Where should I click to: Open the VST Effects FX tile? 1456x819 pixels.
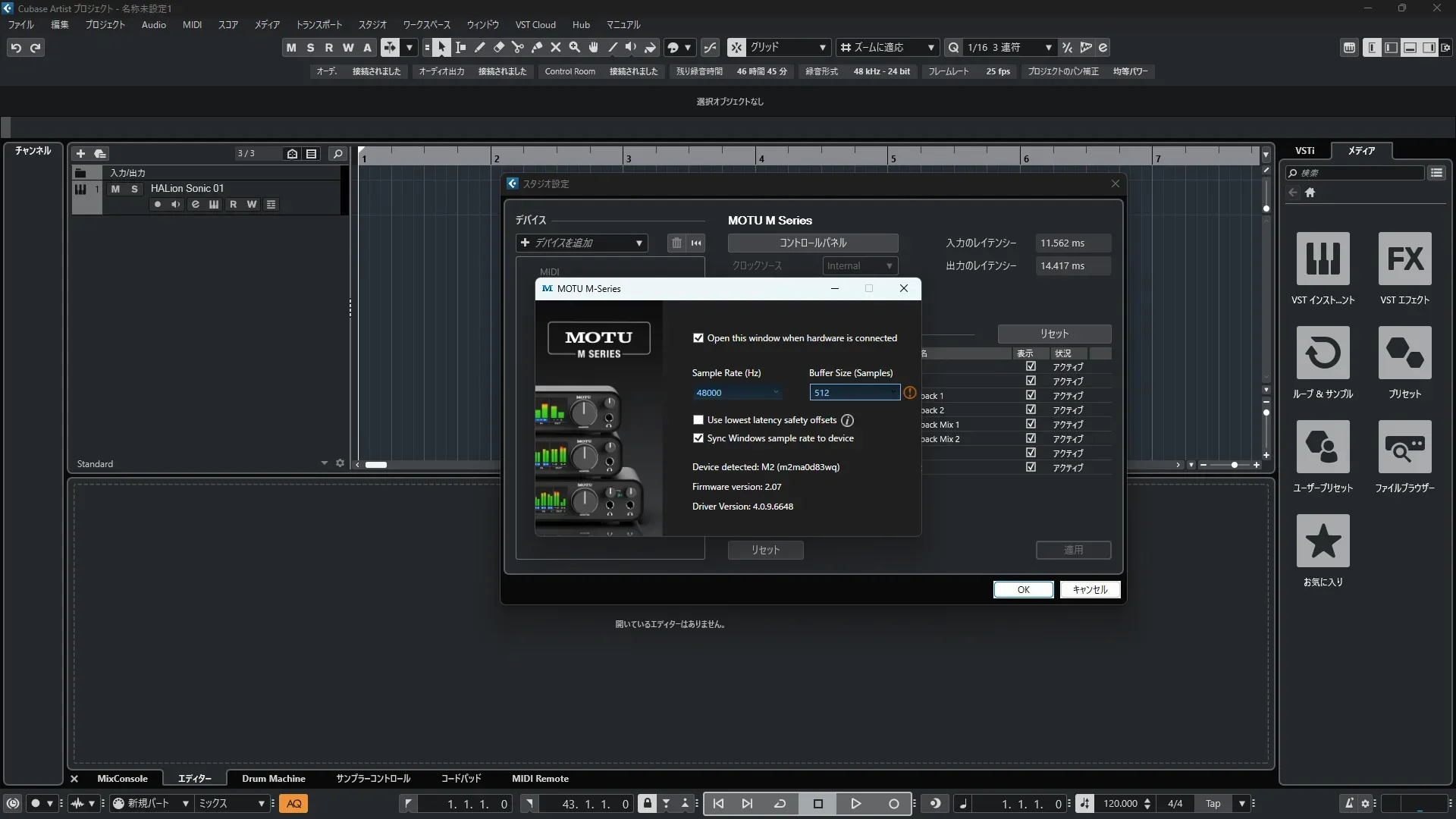point(1404,259)
